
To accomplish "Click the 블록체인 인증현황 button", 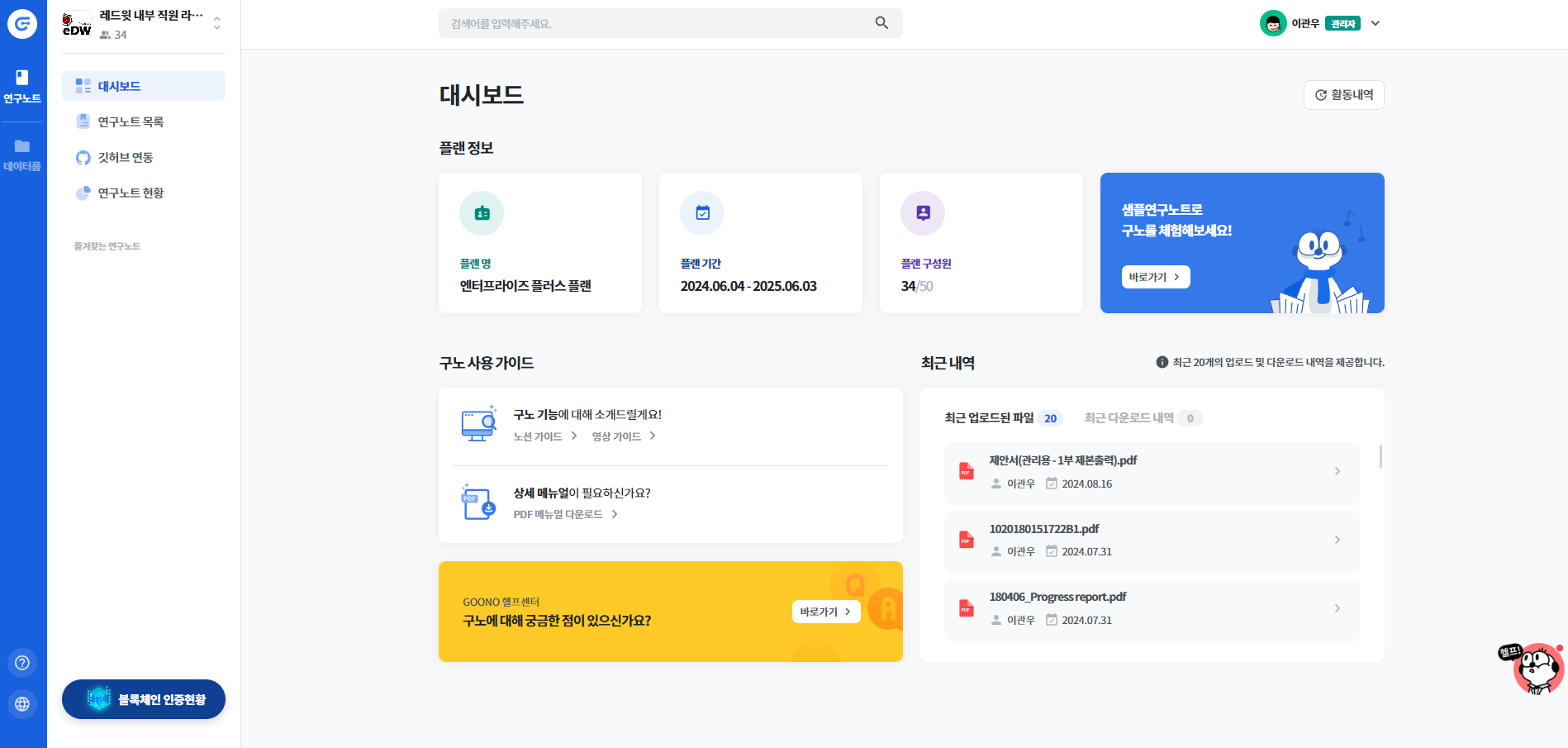I will click(x=143, y=698).
